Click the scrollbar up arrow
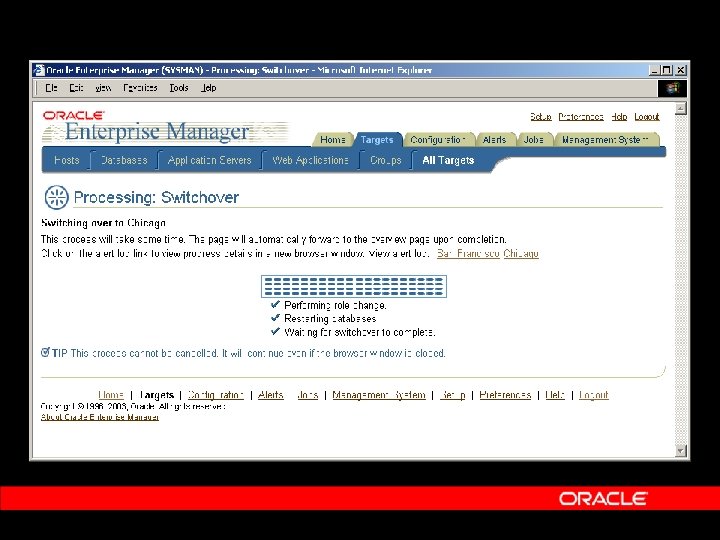The image size is (720, 540). (x=681, y=108)
